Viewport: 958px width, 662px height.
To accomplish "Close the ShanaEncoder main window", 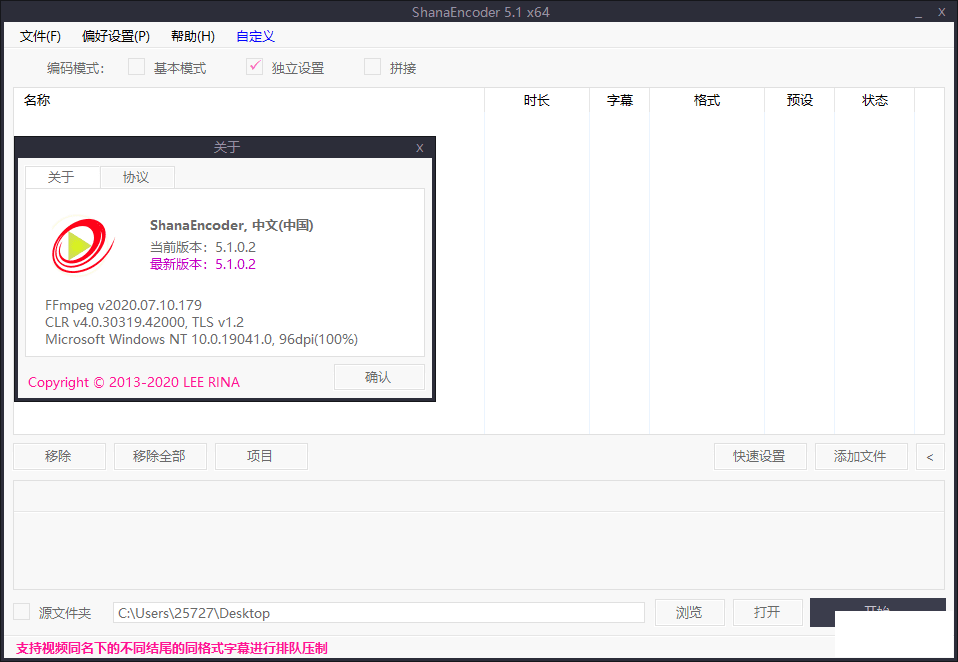I will pyautogui.click(x=942, y=12).
